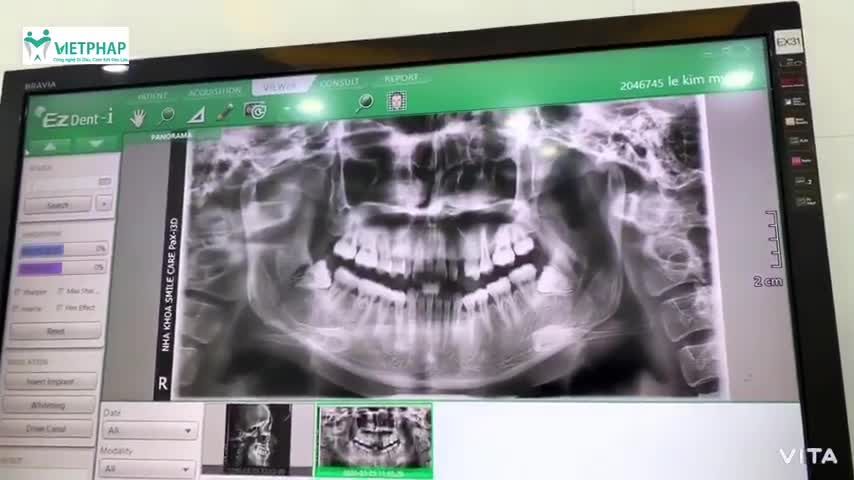Select the magnifier zoom tool in the left toolbar

coord(167,115)
